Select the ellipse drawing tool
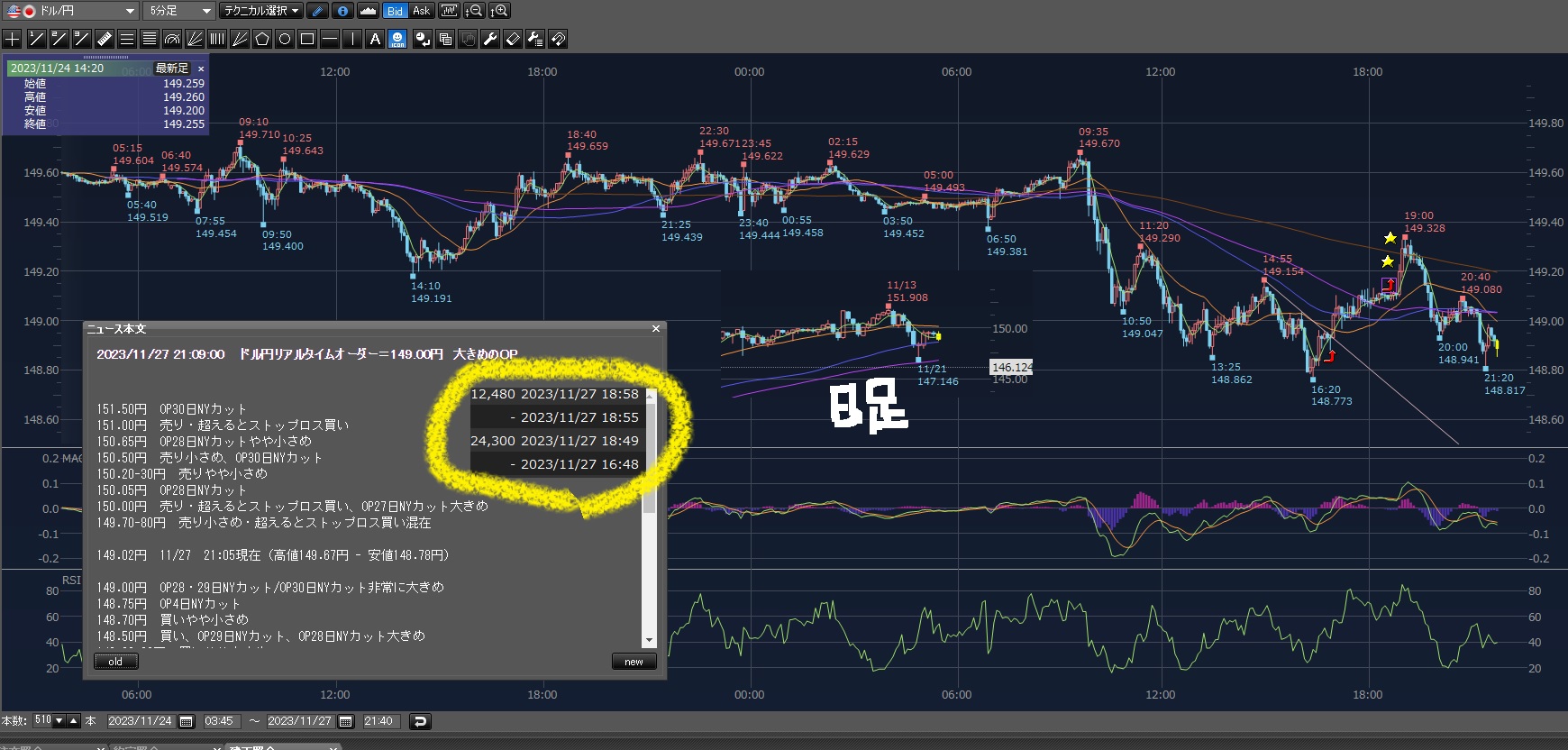Image resolution: width=1568 pixels, height=750 pixels. [285, 39]
